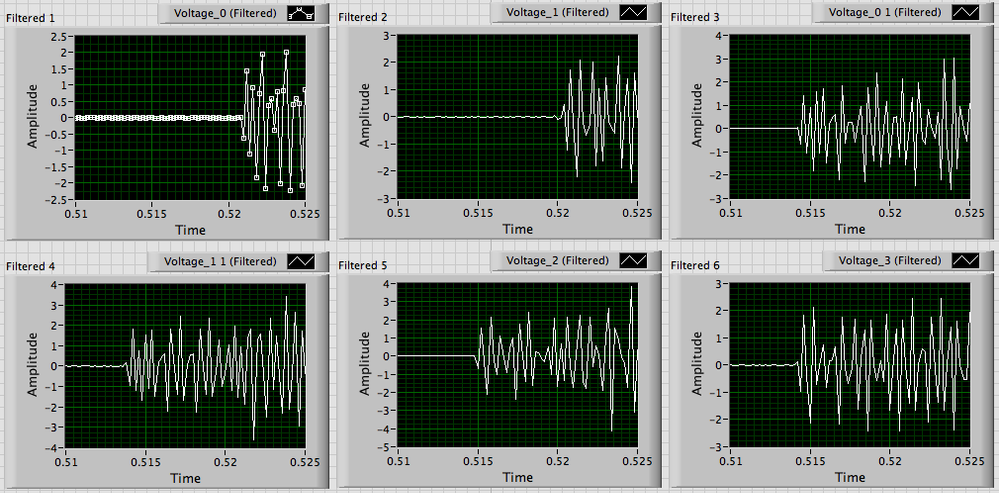Select the Voltage_0 (Filtered) legend label

pos(225,13)
